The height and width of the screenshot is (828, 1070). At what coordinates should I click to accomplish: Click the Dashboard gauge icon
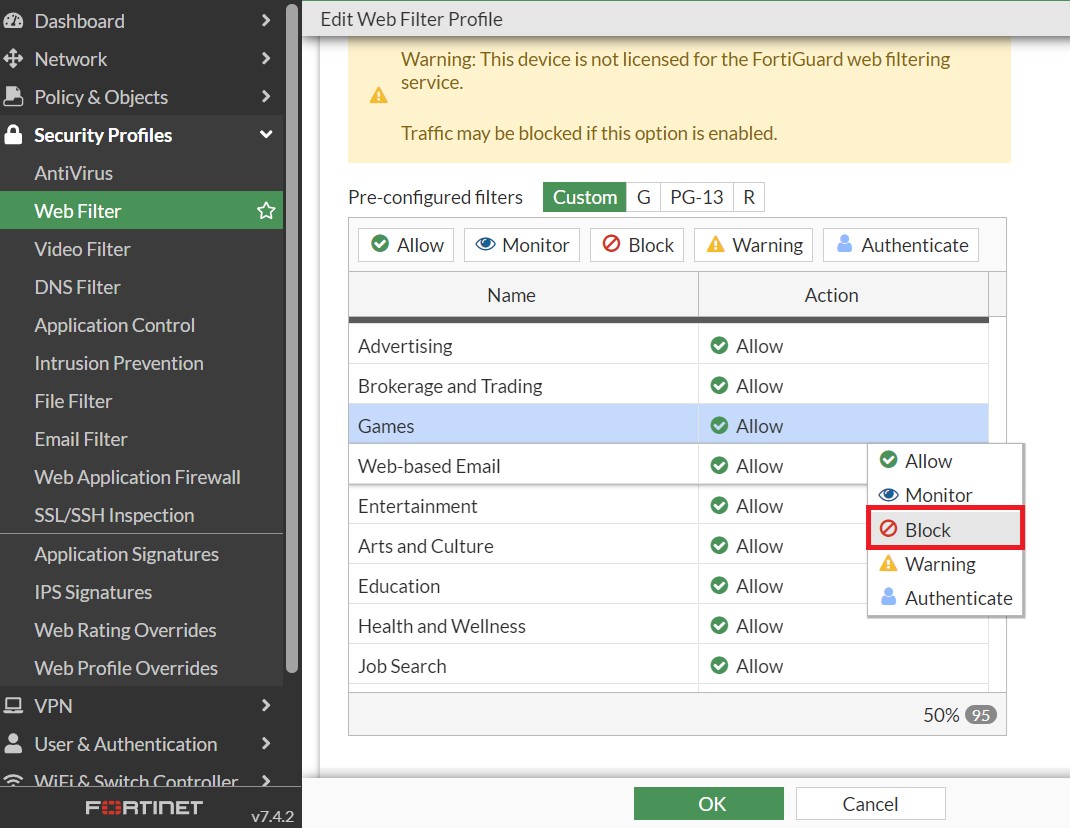[13, 21]
